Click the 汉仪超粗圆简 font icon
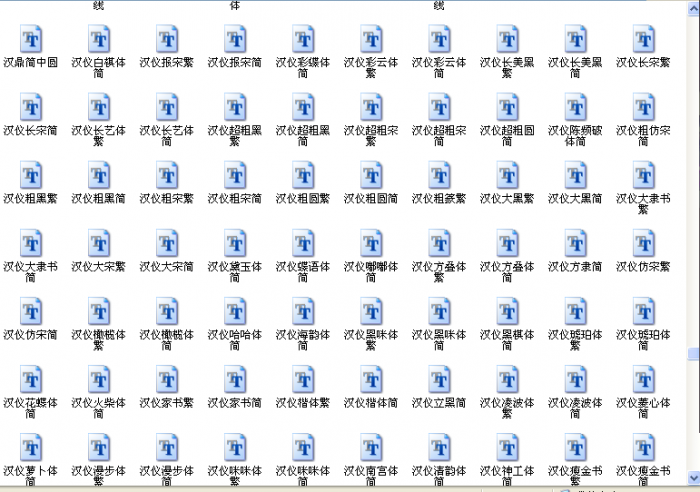Image resolution: width=700 pixels, height=492 pixels. (507, 108)
